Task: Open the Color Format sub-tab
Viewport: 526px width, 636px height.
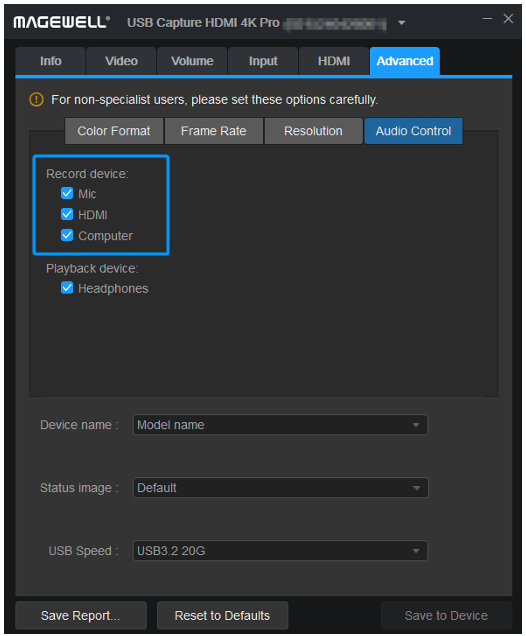Action: [x=114, y=131]
